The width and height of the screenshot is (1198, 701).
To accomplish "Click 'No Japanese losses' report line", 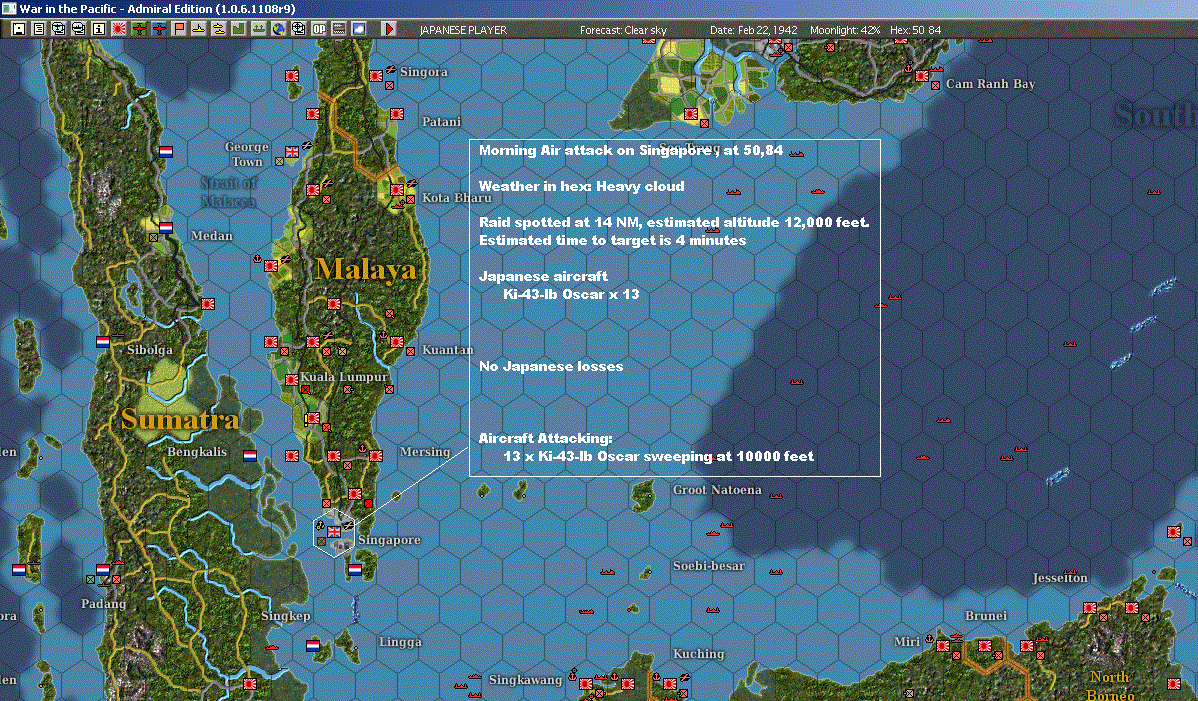I will [551, 367].
